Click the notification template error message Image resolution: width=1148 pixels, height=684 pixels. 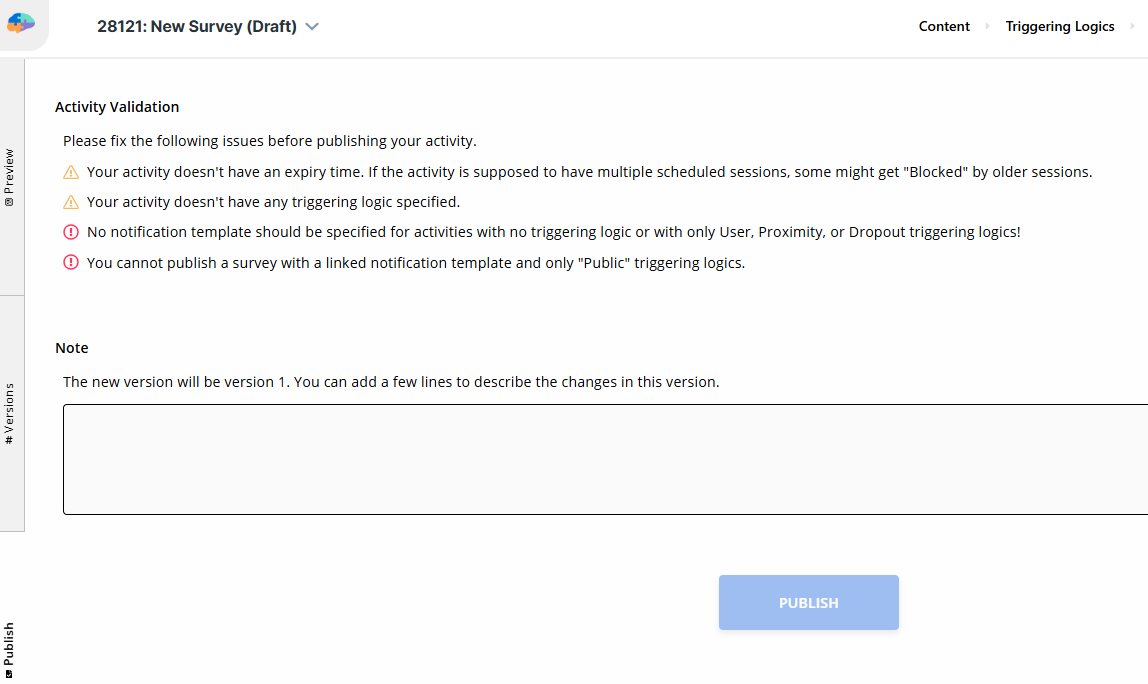pos(553,232)
